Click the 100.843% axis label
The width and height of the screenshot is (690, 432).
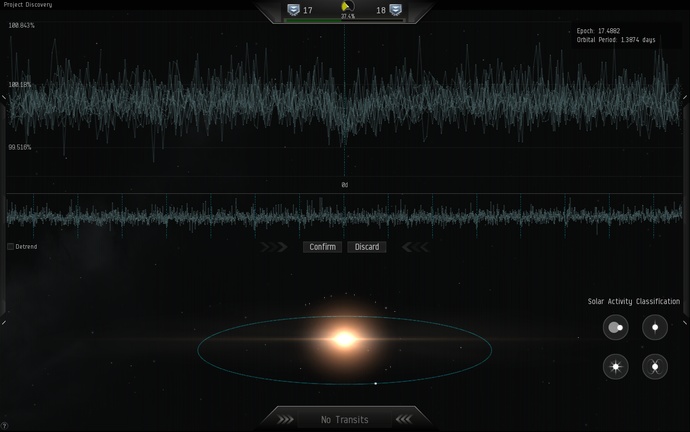click(x=21, y=26)
